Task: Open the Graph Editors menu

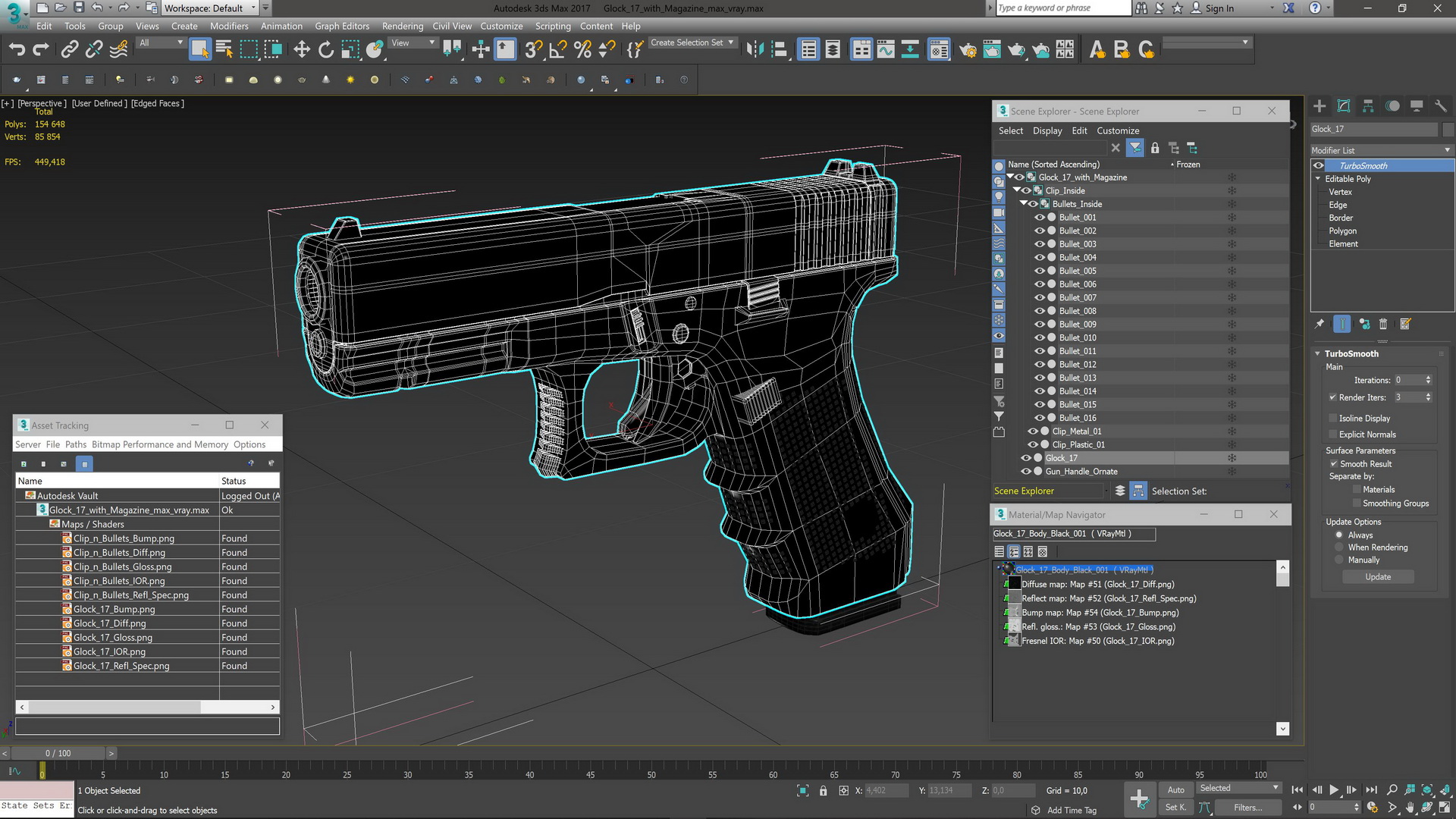Action: point(342,26)
